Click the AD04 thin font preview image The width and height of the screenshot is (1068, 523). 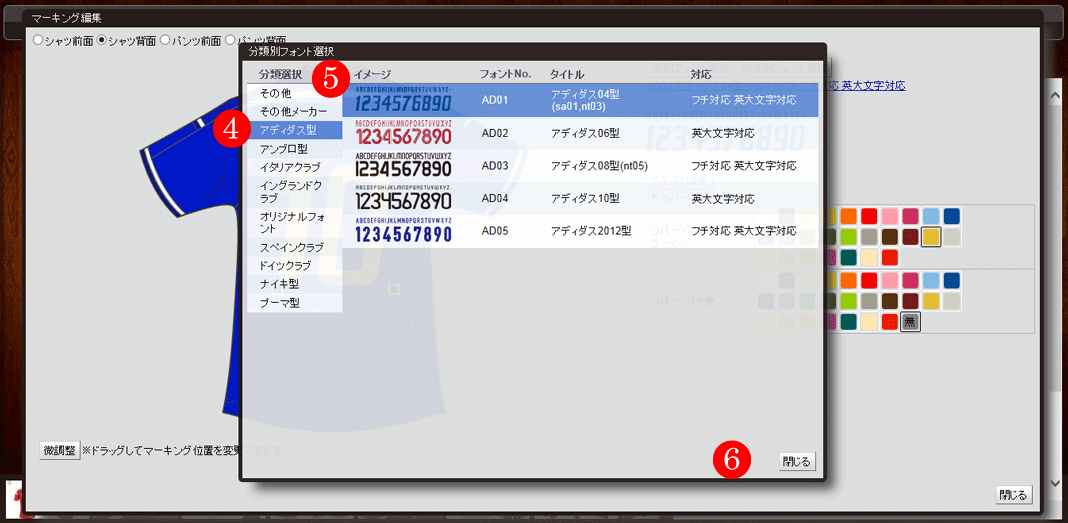(x=403, y=197)
